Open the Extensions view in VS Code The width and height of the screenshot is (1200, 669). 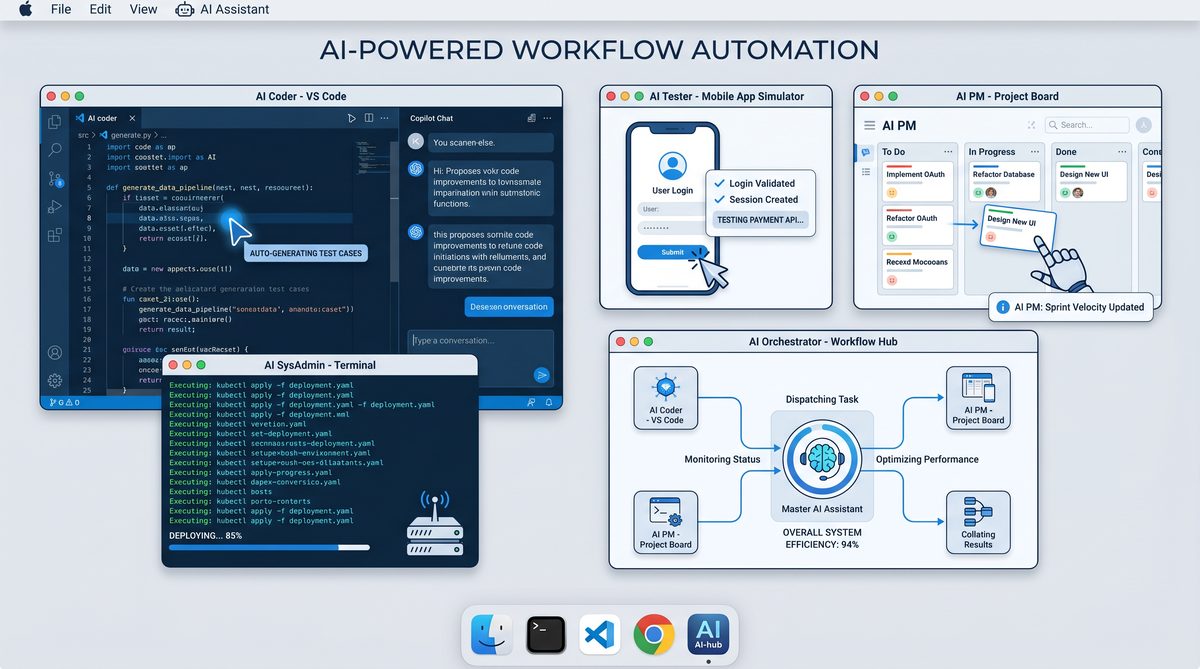click(x=55, y=236)
